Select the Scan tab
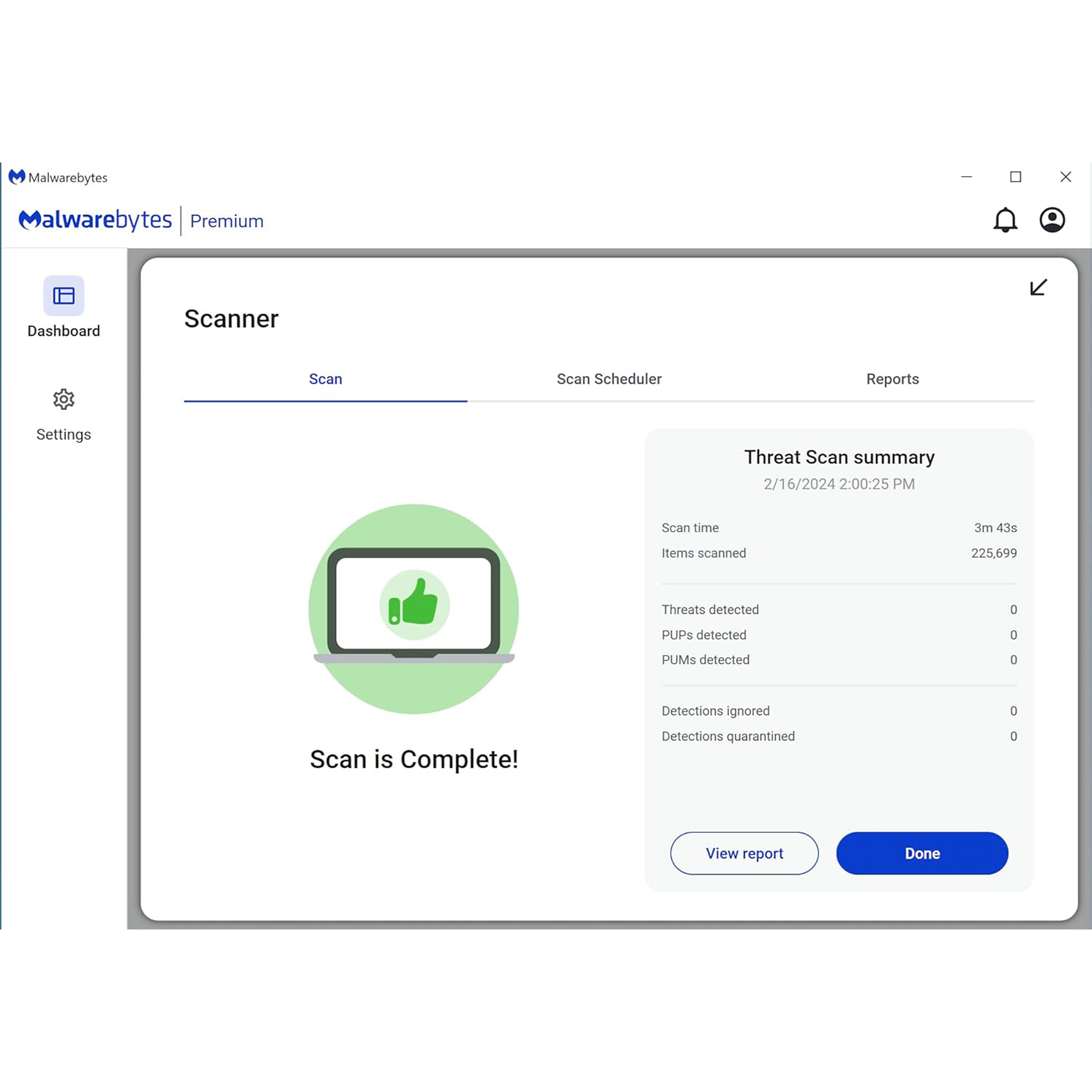Screen dimensions: 1092x1092 (x=325, y=379)
